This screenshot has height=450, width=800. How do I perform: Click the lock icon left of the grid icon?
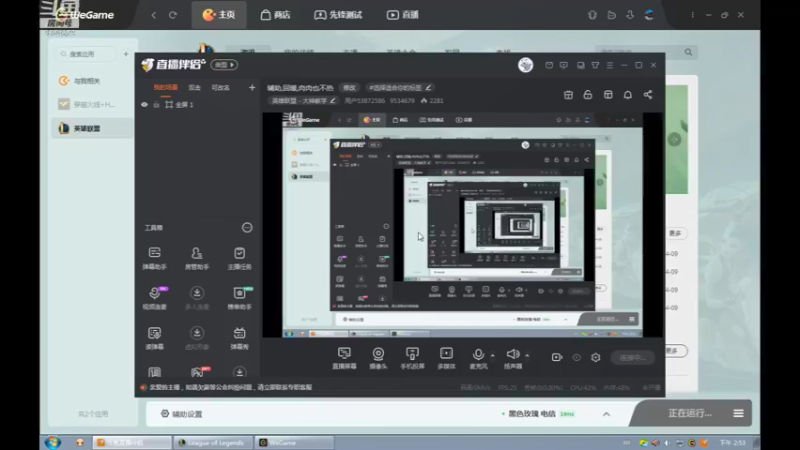point(588,95)
